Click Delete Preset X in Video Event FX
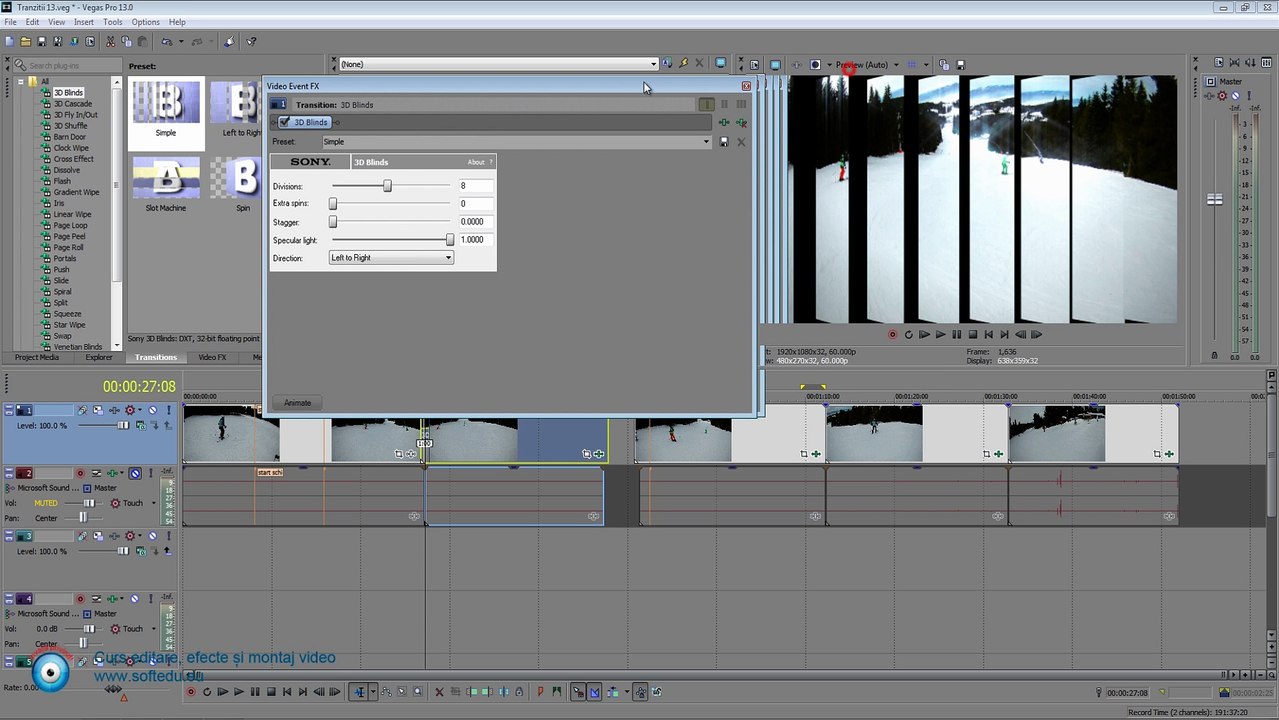Screen dimensions: 1279x720 pos(741,142)
